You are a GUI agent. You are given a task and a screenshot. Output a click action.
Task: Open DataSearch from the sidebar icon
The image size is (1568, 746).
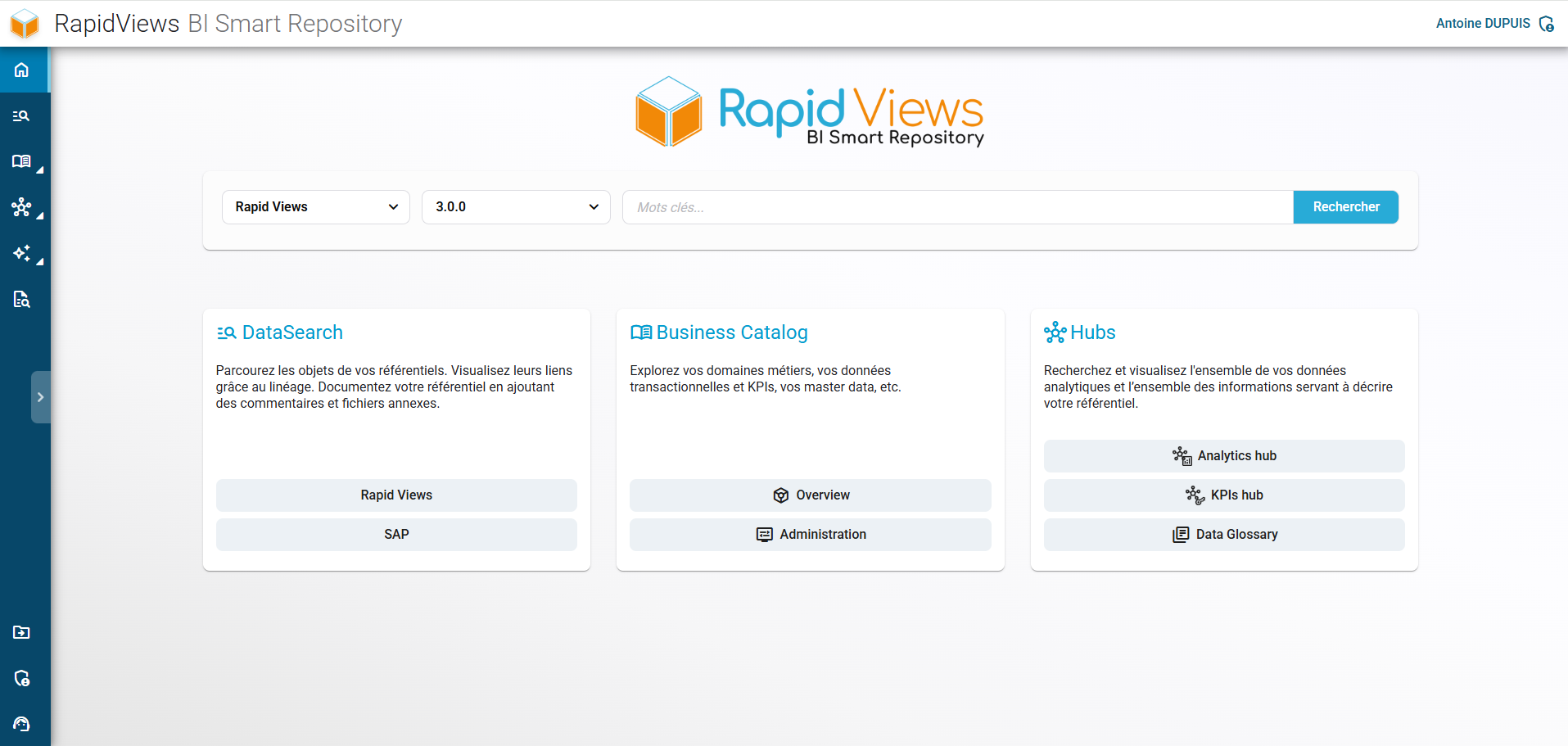pos(22,115)
